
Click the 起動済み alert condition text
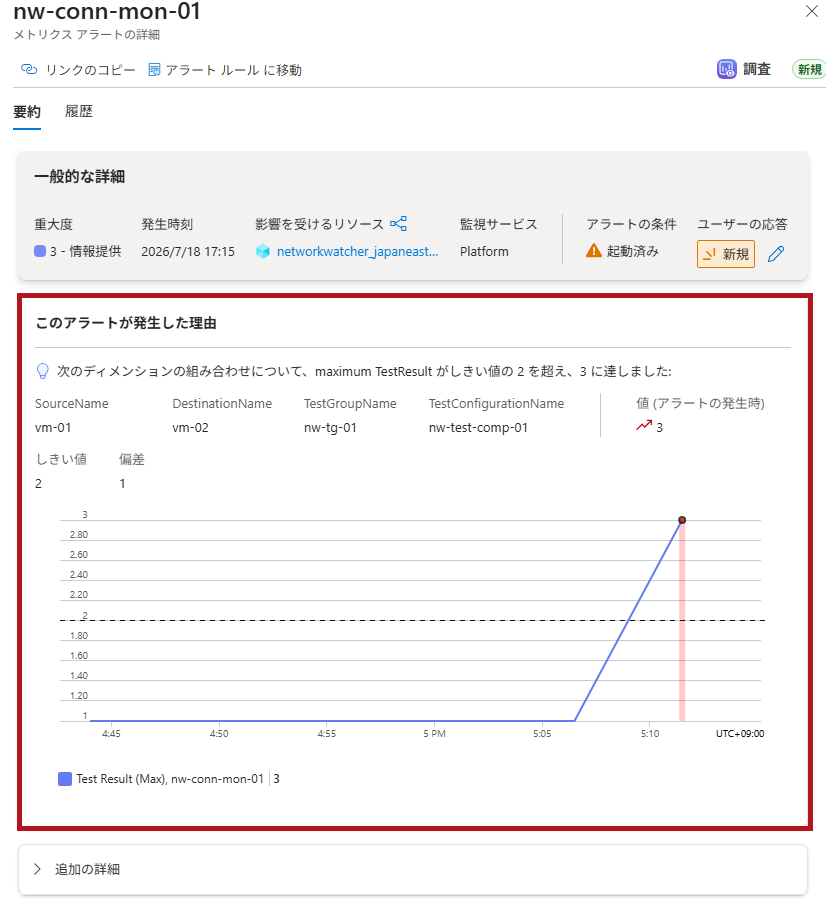tap(633, 251)
